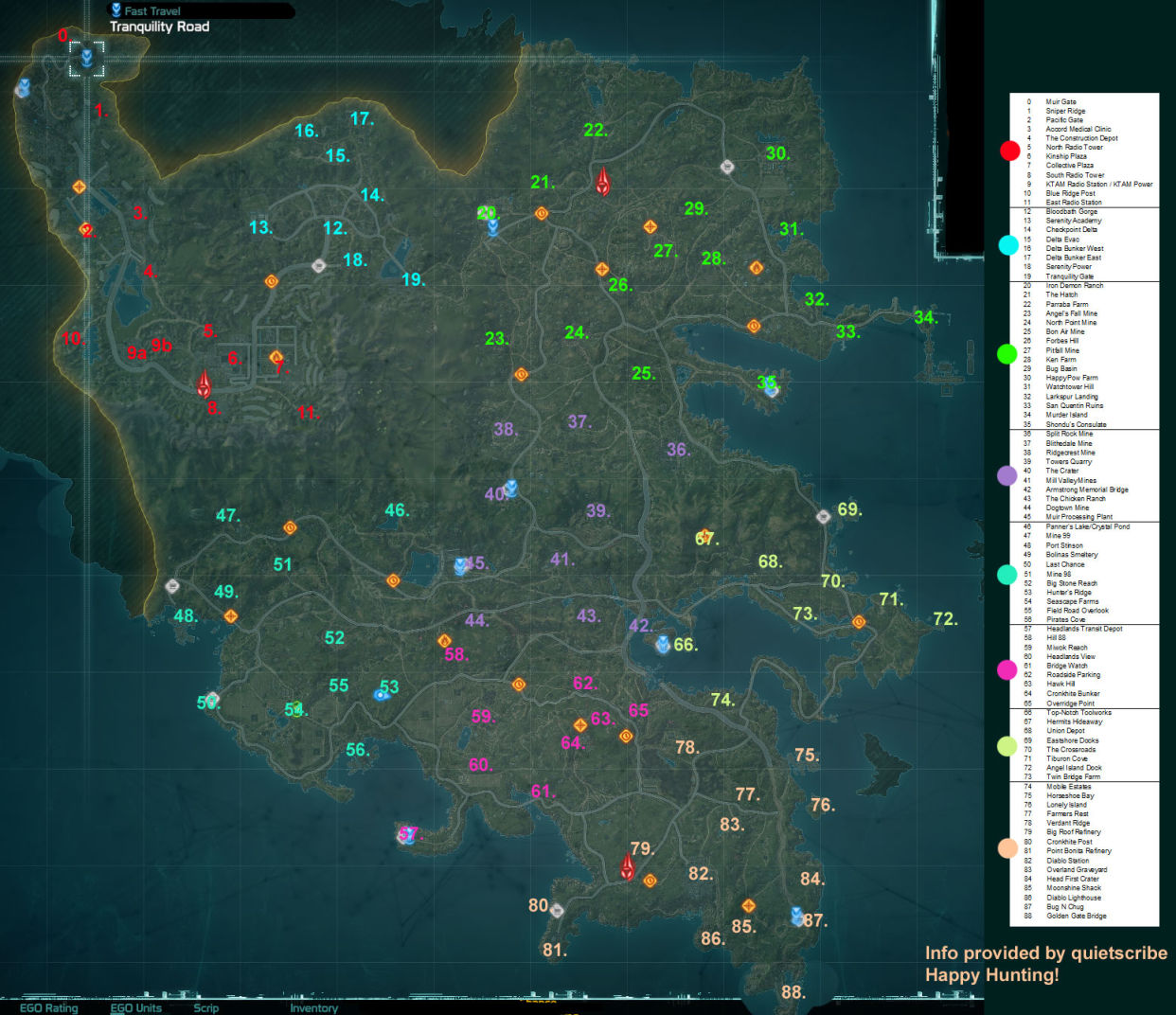Select the fast travel icon beside marker 53
Image resolution: width=1176 pixels, height=1015 pixels.
click(x=381, y=695)
